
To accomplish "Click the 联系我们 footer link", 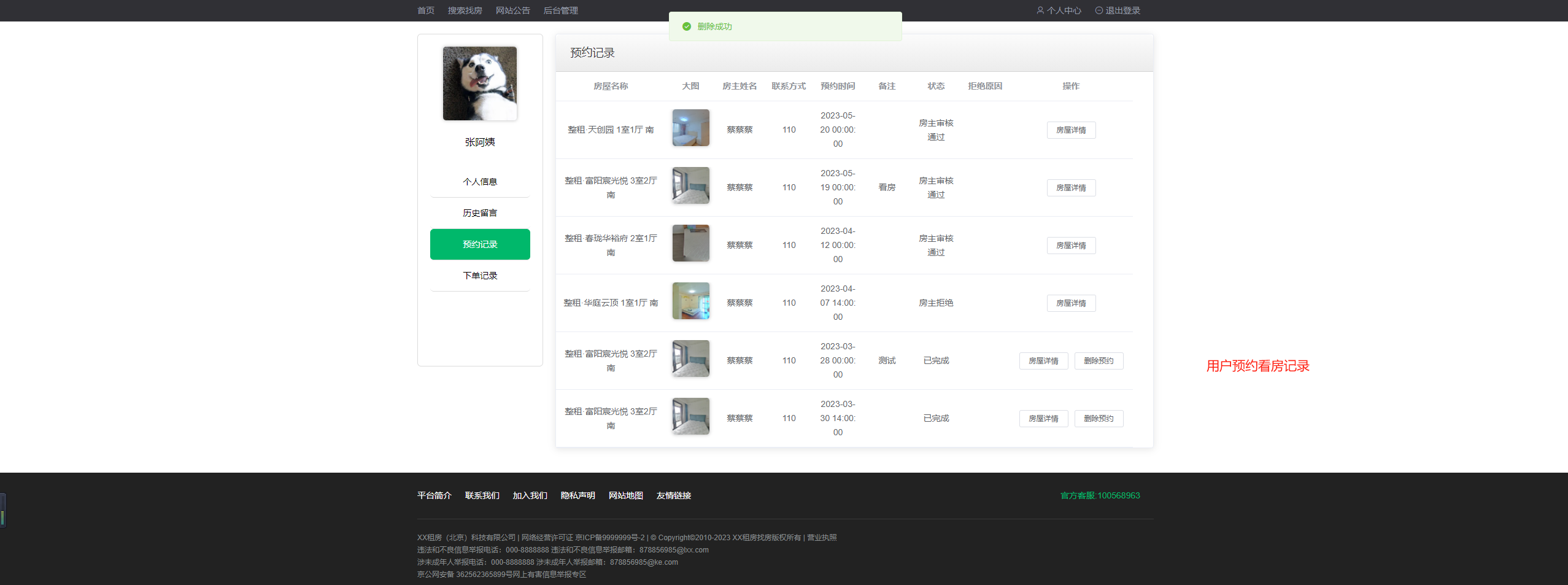I will (482, 495).
